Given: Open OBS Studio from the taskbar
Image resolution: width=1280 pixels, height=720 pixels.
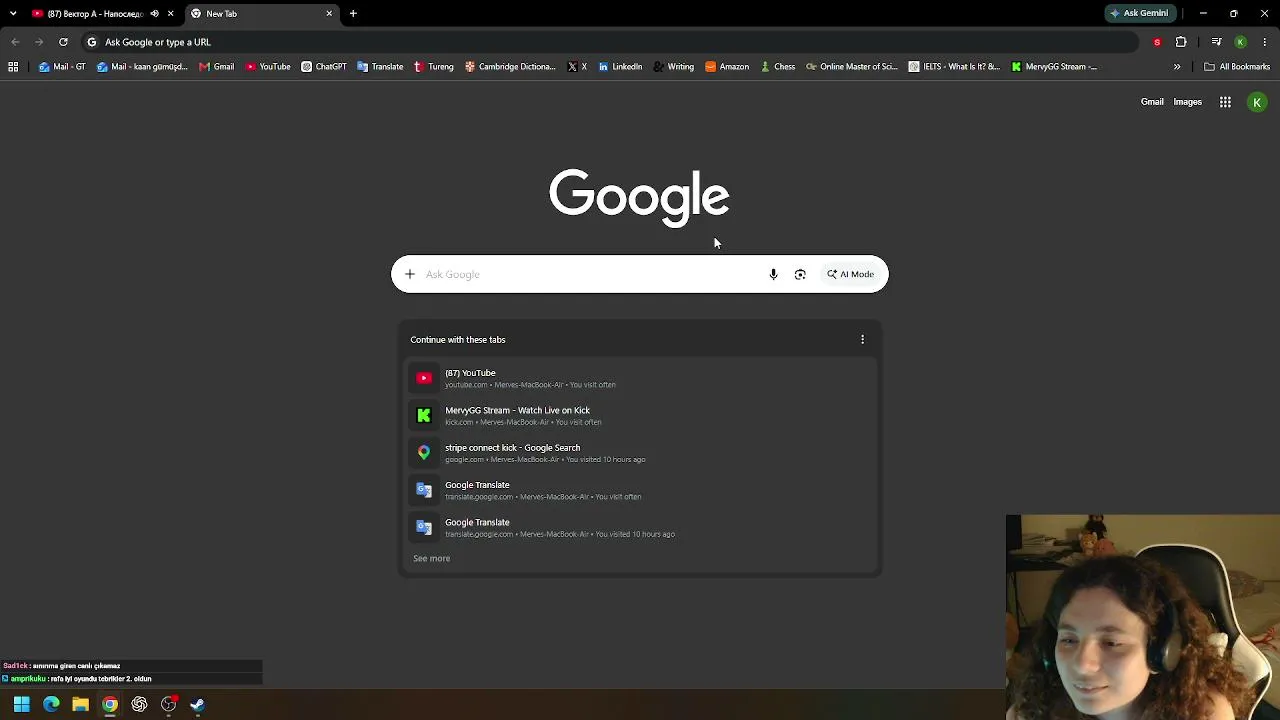Looking at the screenshot, I should point(168,704).
